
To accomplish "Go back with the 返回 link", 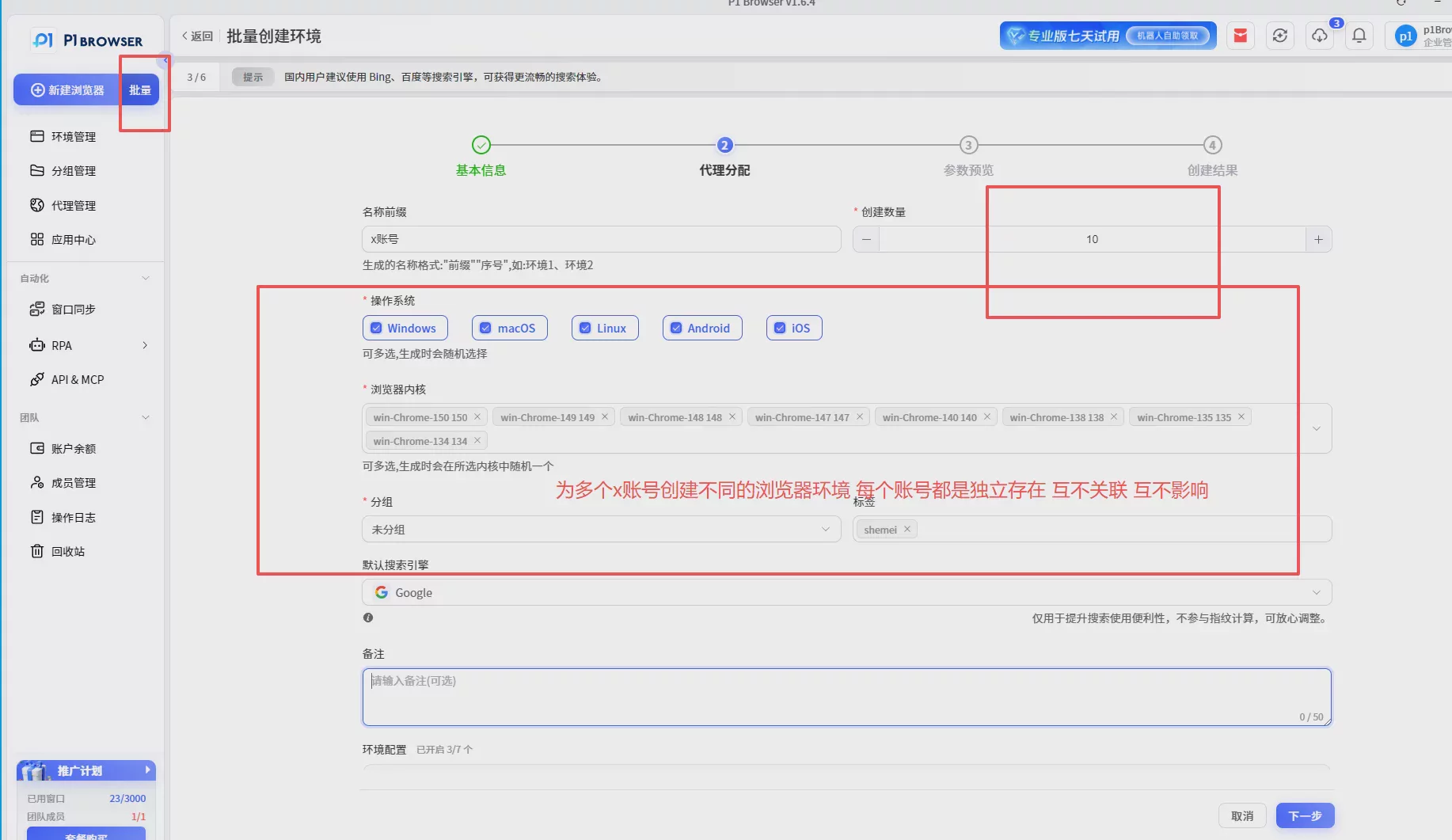I will [197, 36].
